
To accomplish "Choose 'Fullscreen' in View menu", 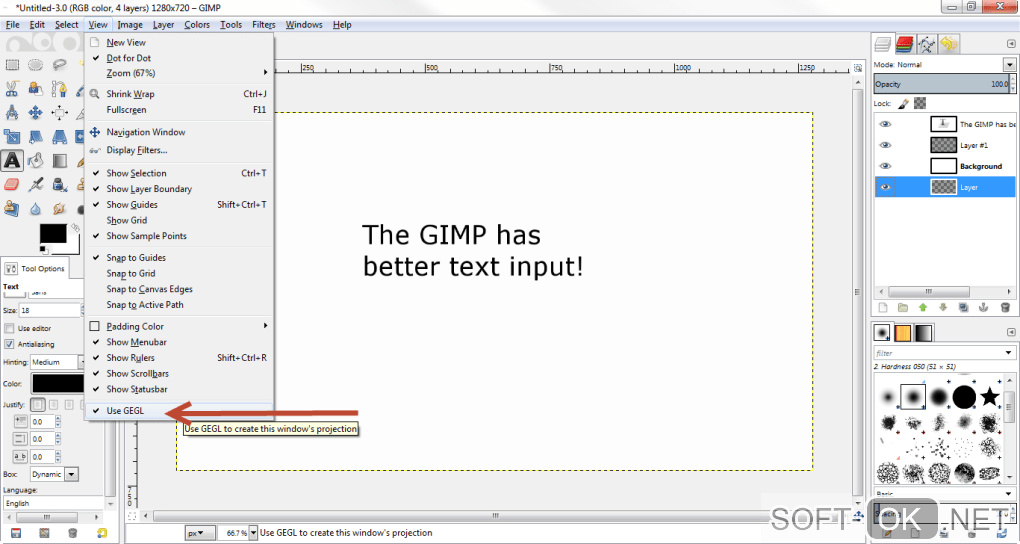I will click(x=179, y=110).
